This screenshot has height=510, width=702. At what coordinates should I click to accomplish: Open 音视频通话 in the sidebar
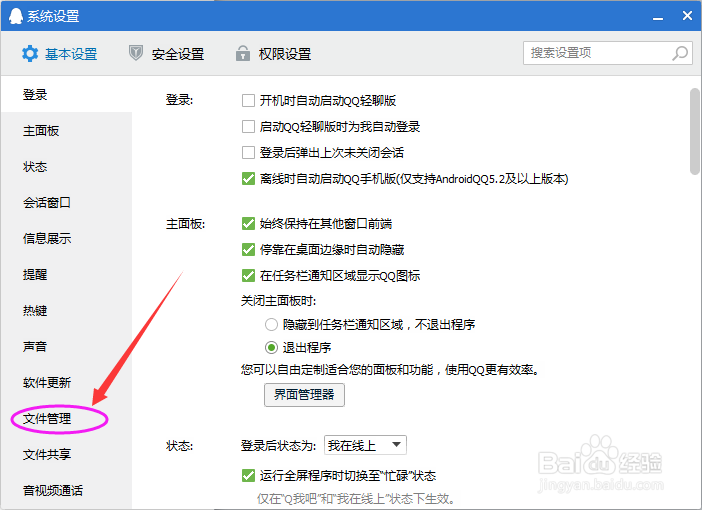coord(66,490)
